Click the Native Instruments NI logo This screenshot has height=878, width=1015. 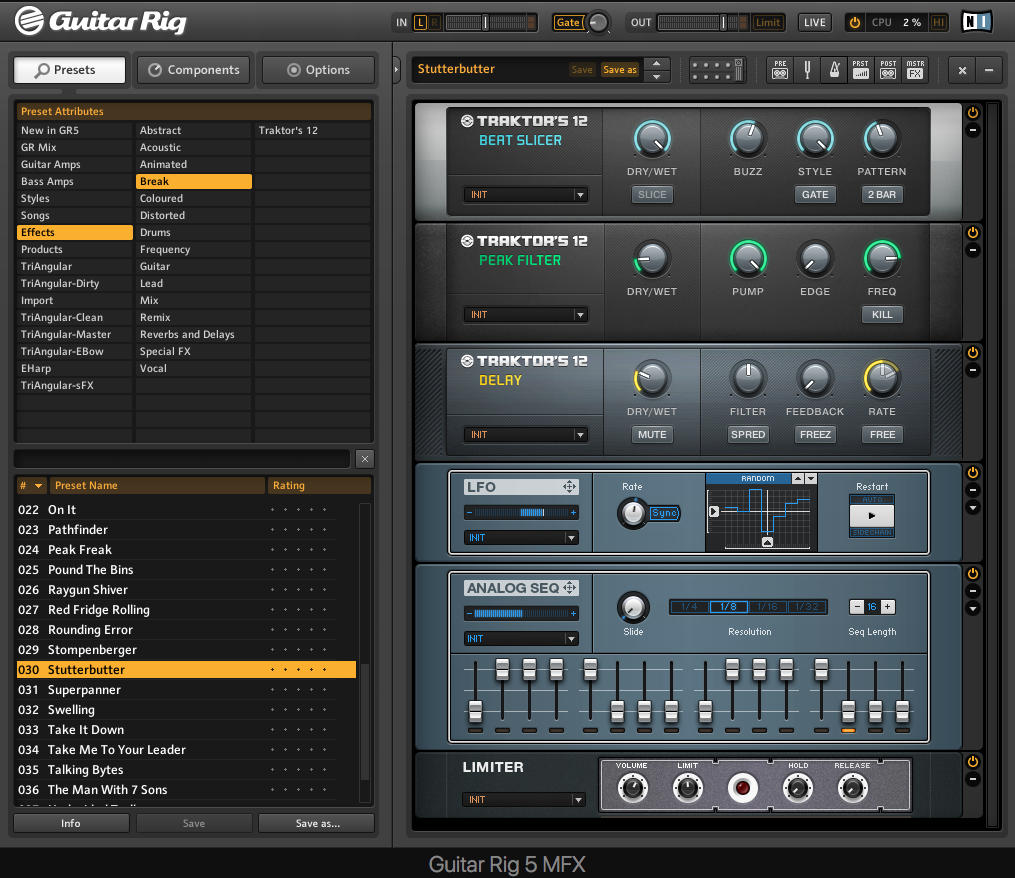coord(977,22)
